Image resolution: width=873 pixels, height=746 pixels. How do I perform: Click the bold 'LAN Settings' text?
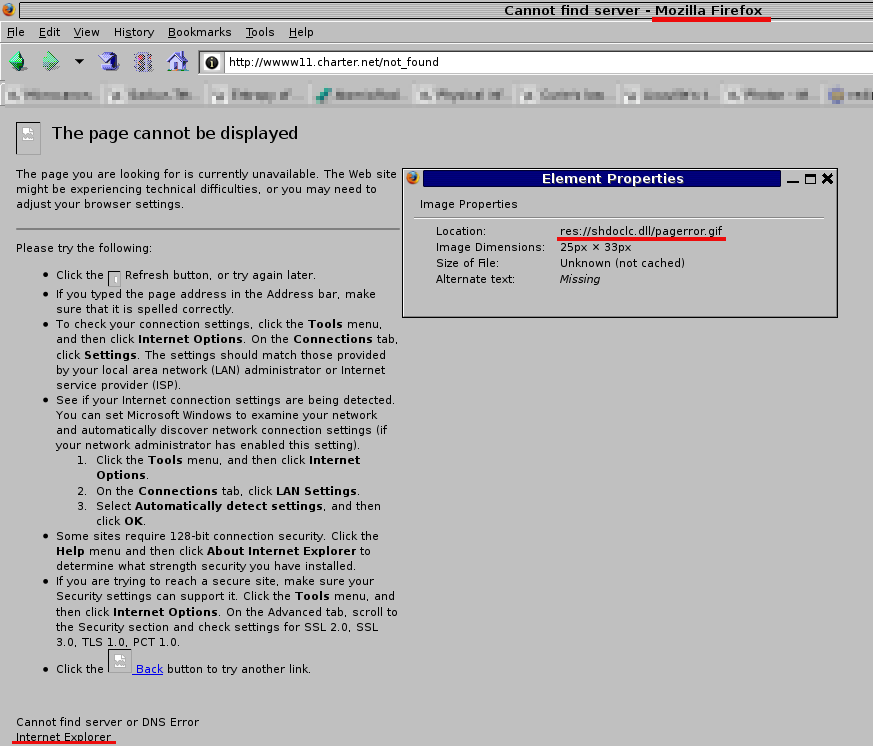[316, 491]
